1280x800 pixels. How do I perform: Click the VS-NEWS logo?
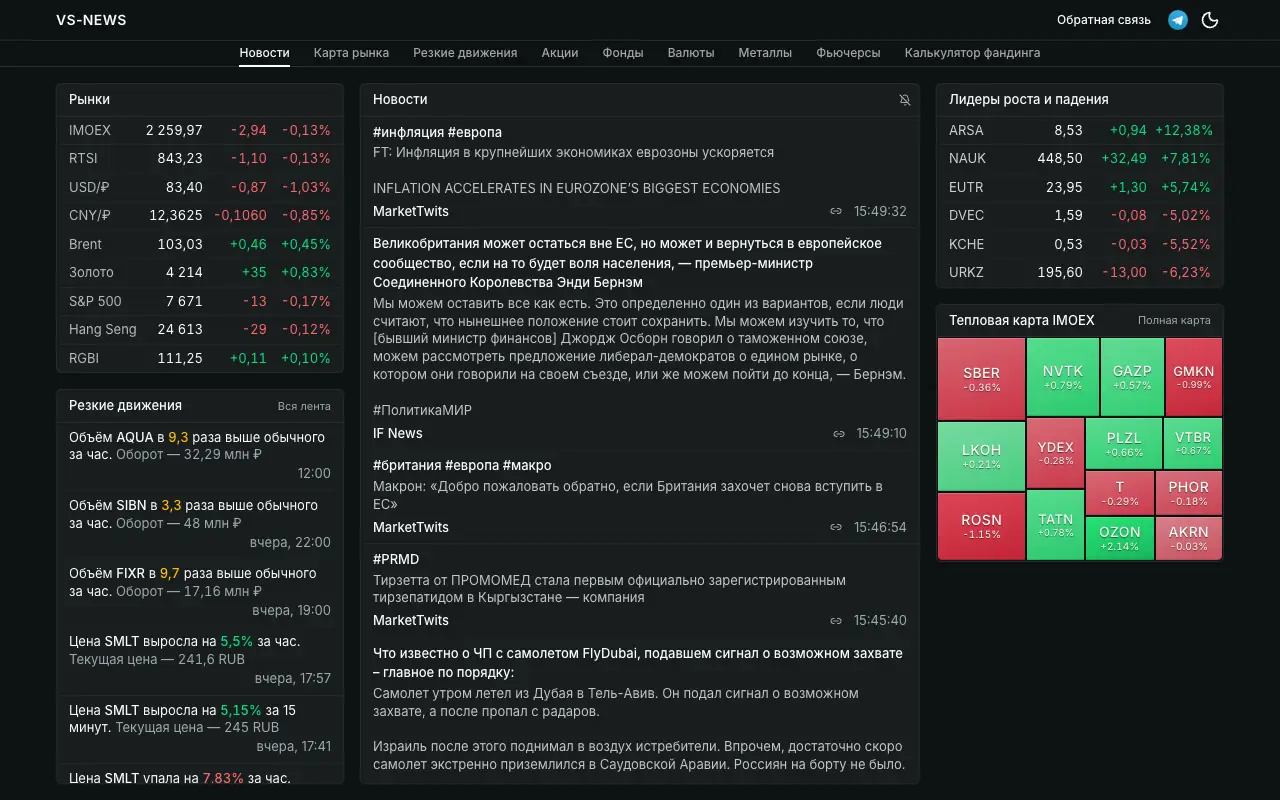(x=91, y=20)
